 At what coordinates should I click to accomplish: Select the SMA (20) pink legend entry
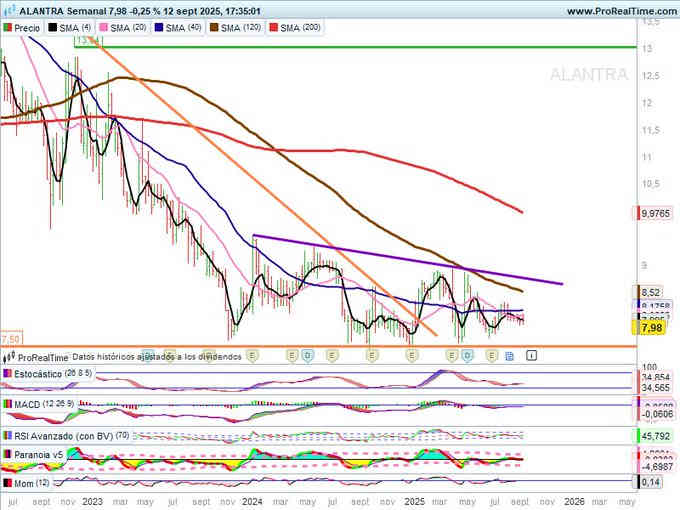tap(123, 28)
